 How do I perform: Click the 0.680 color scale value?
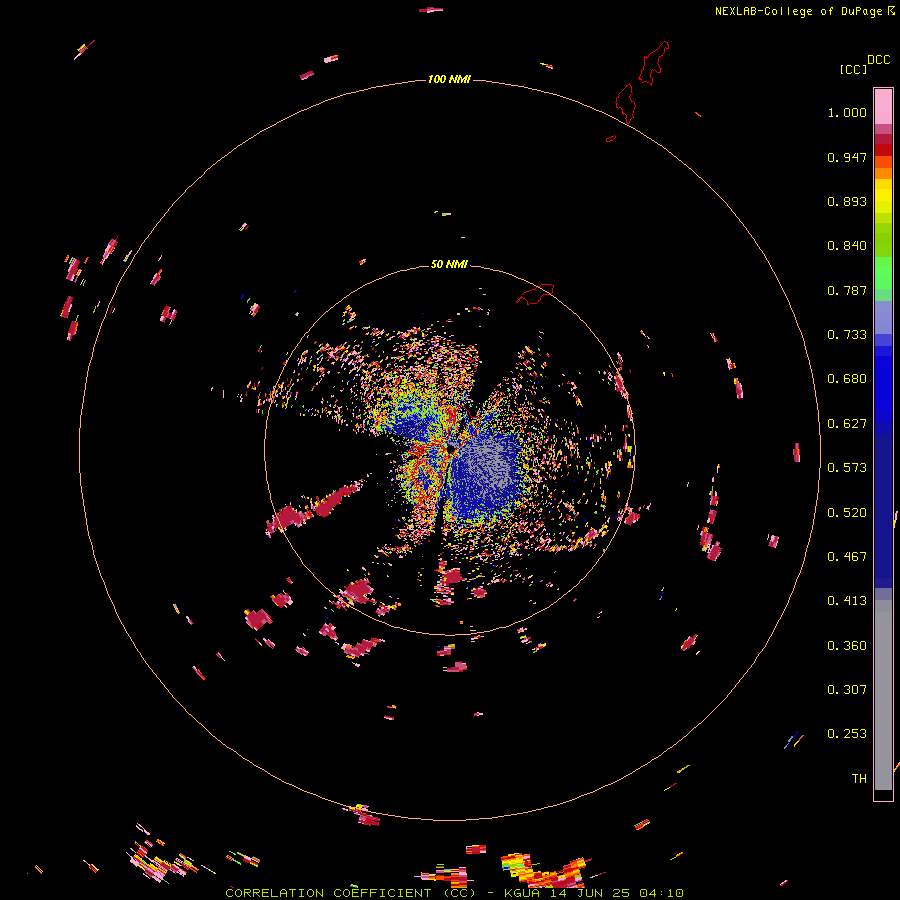coord(847,379)
